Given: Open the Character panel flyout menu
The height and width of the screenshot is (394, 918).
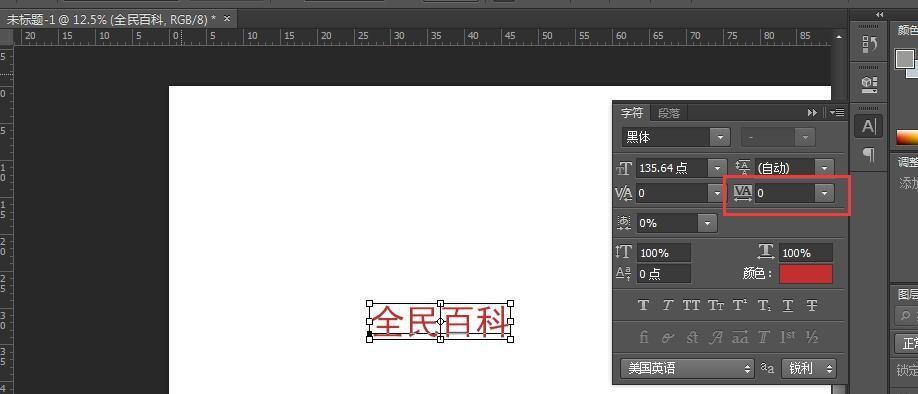Looking at the screenshot, I should [837, 112].
